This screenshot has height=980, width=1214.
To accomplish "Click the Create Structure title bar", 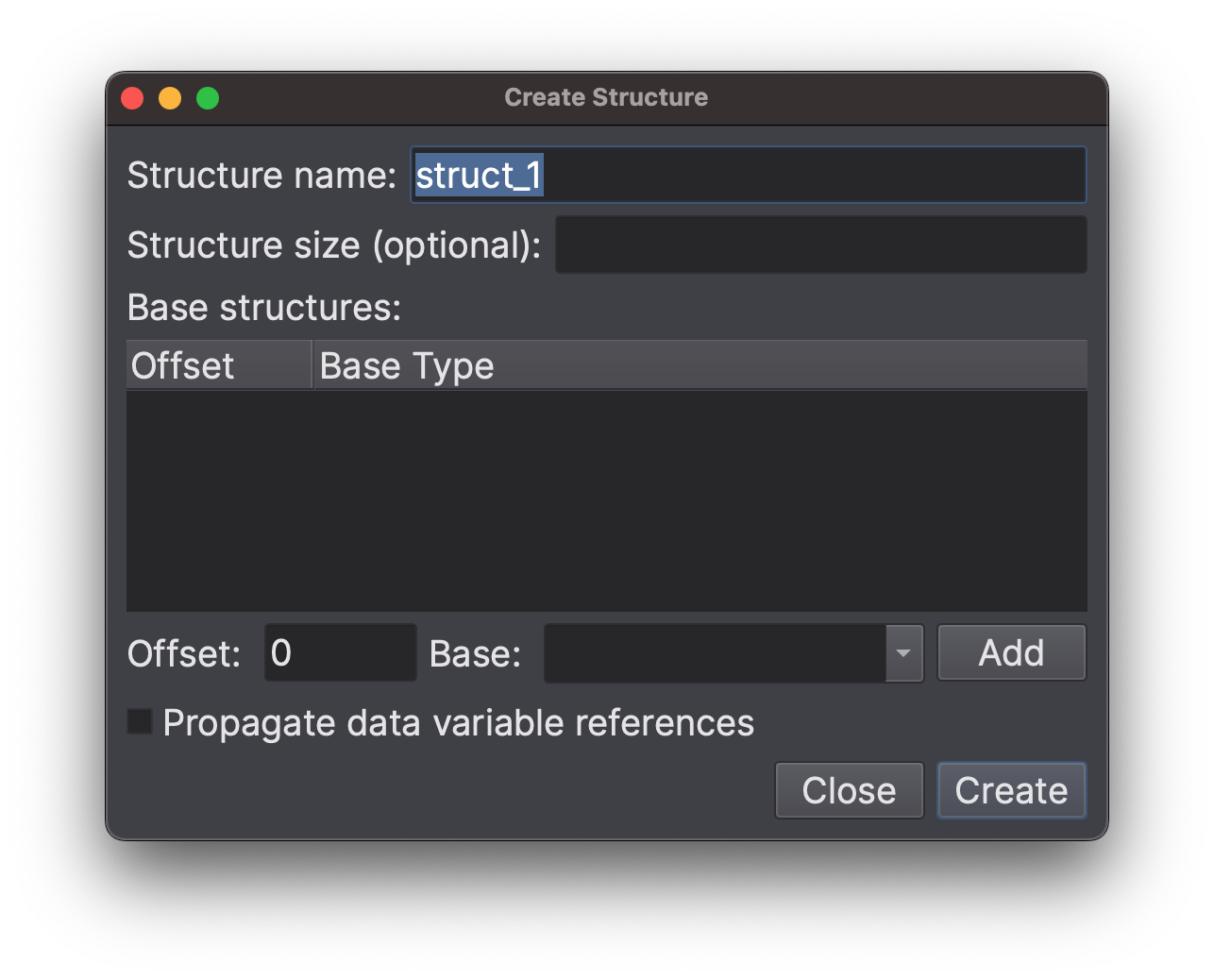I will click(x=606, y=97).
